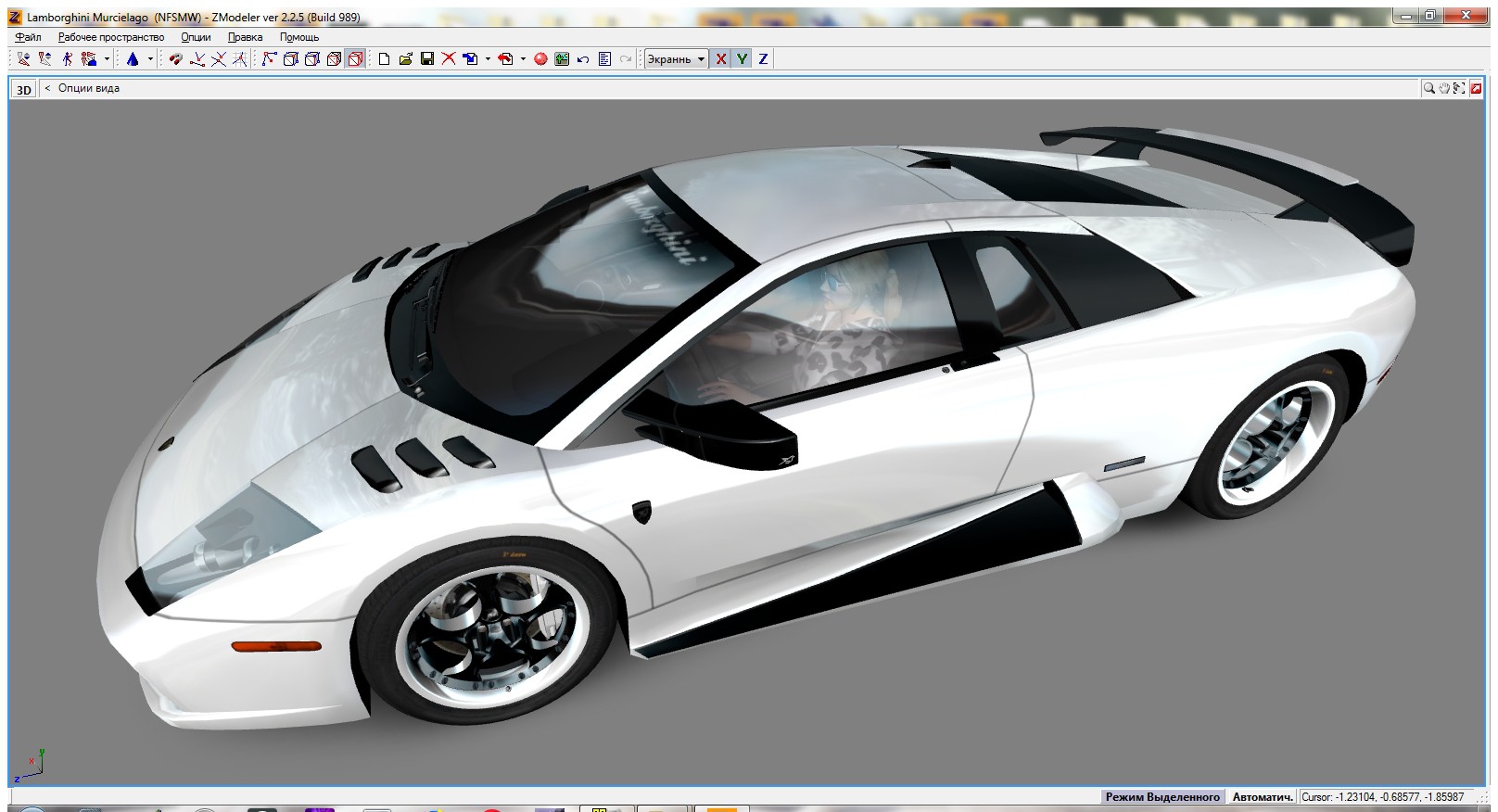Click the Автоматич. status button
1498x812 pixels.
[1263, 796]
